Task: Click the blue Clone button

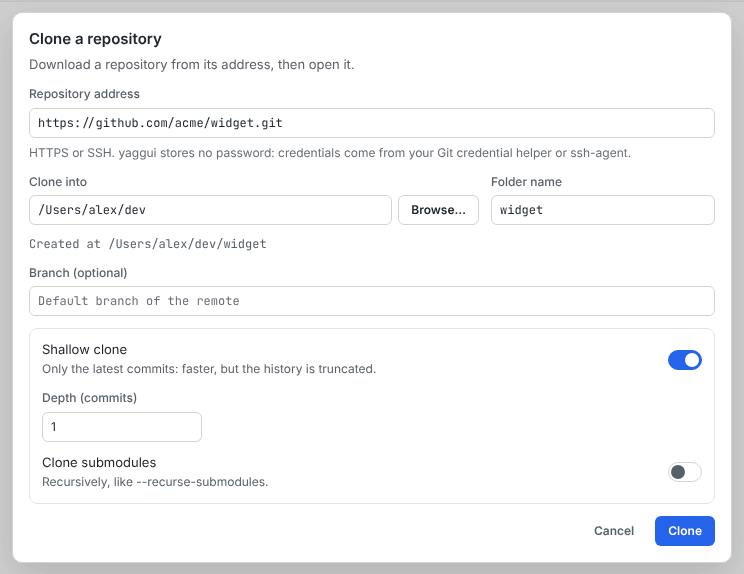Action: coord(685,531)
